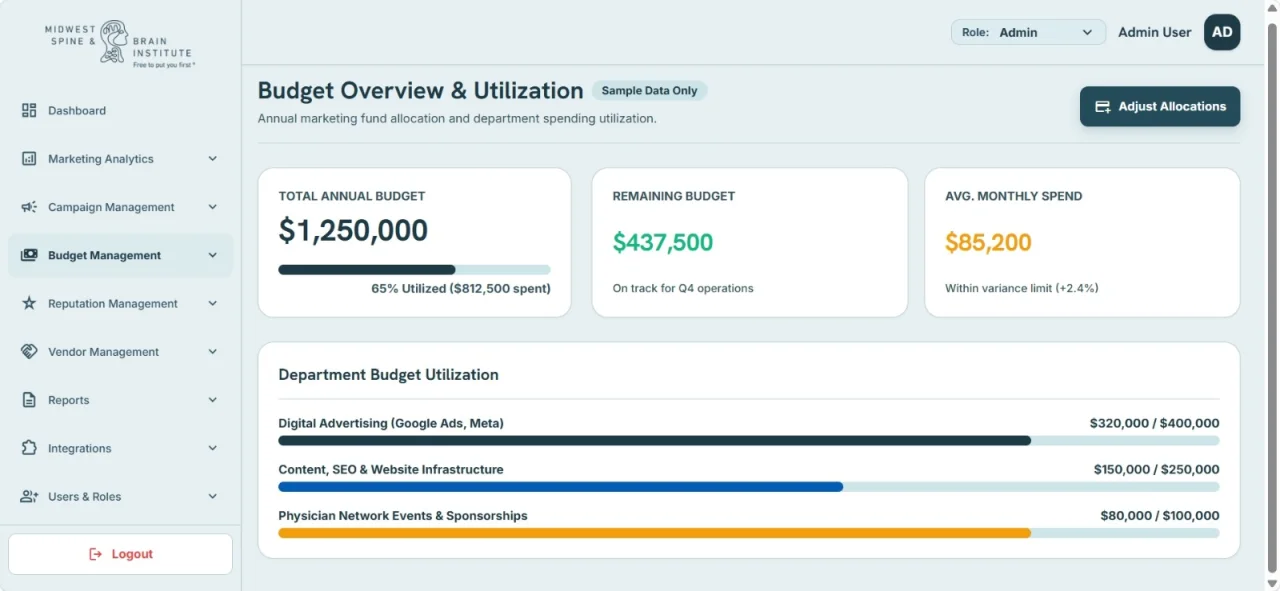Click Content, SEO & Website Infrastructure label

pyautogui.click(x=391, y=469)
